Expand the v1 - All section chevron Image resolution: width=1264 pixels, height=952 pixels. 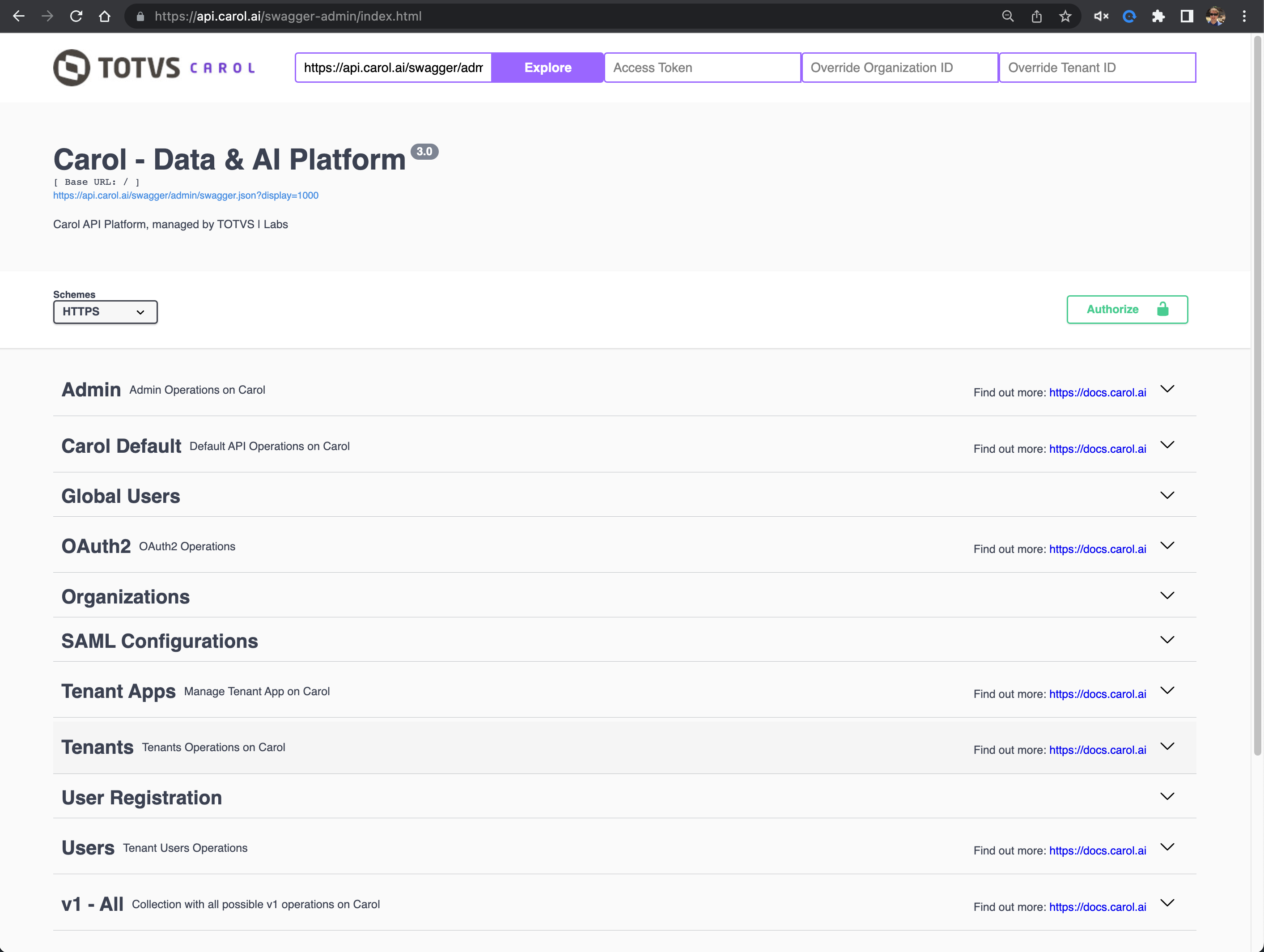pos(1167,903)
